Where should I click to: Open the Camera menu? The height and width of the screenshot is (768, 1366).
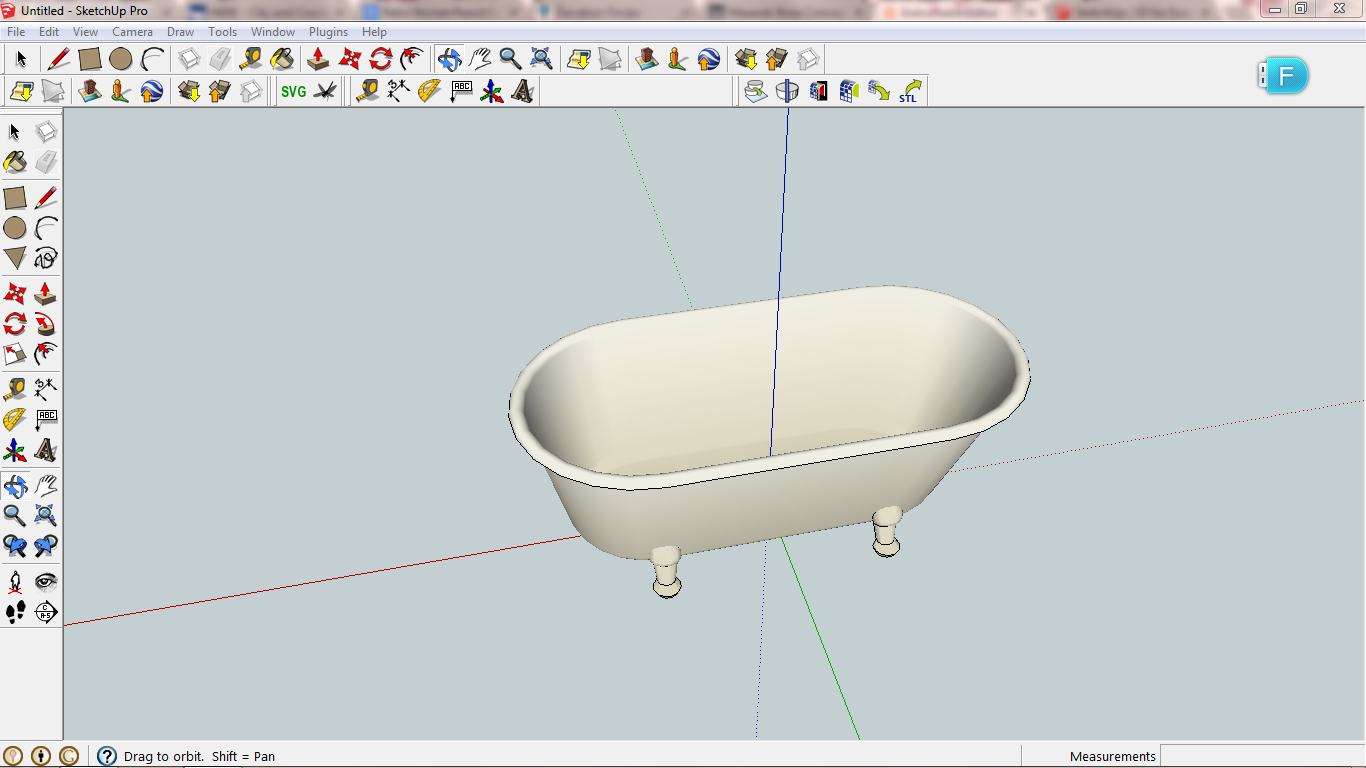[x=132, y=32]
